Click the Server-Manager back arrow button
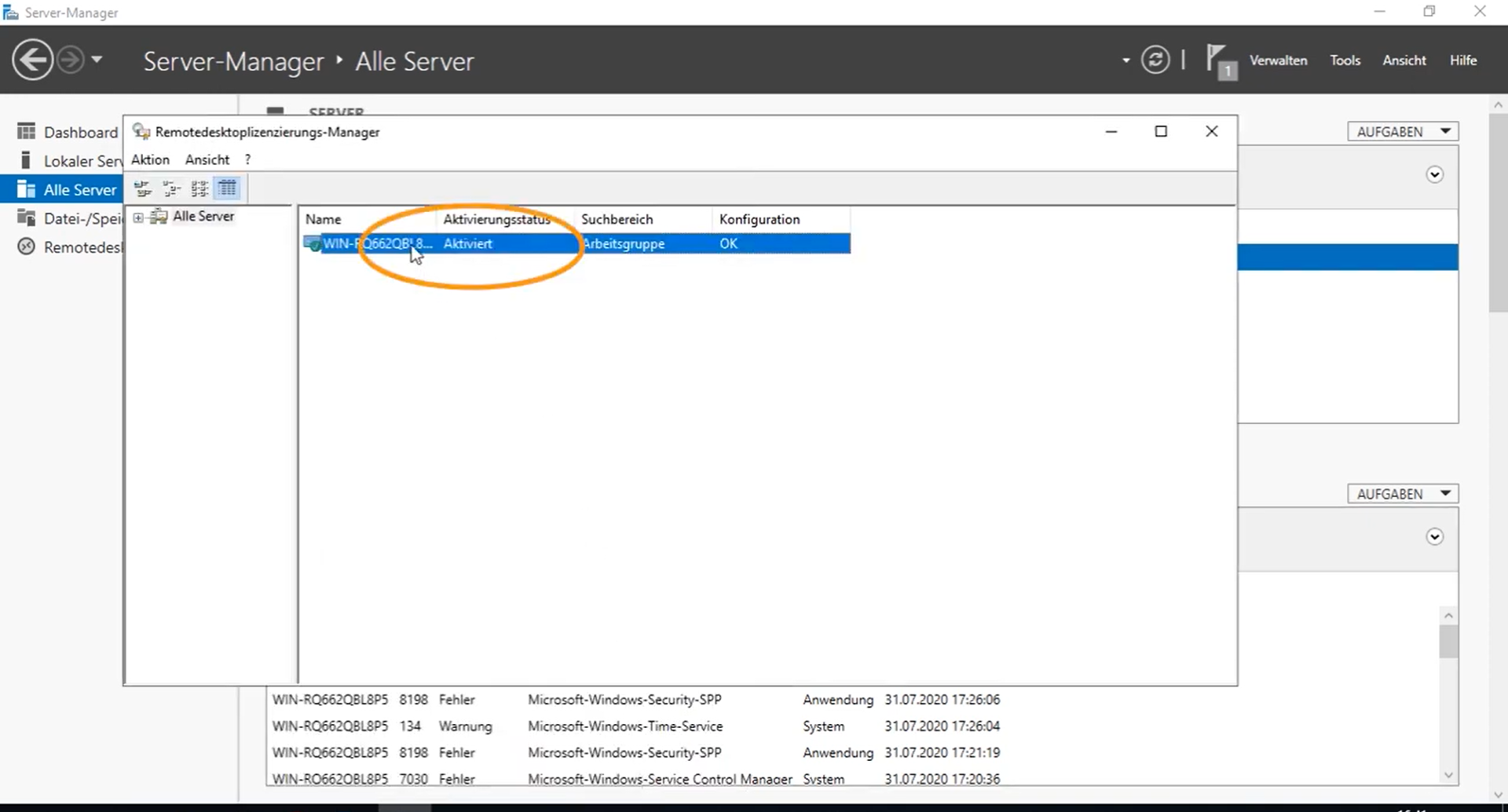The height and width of the screenshot is (812, 1508). click(32, 60)
